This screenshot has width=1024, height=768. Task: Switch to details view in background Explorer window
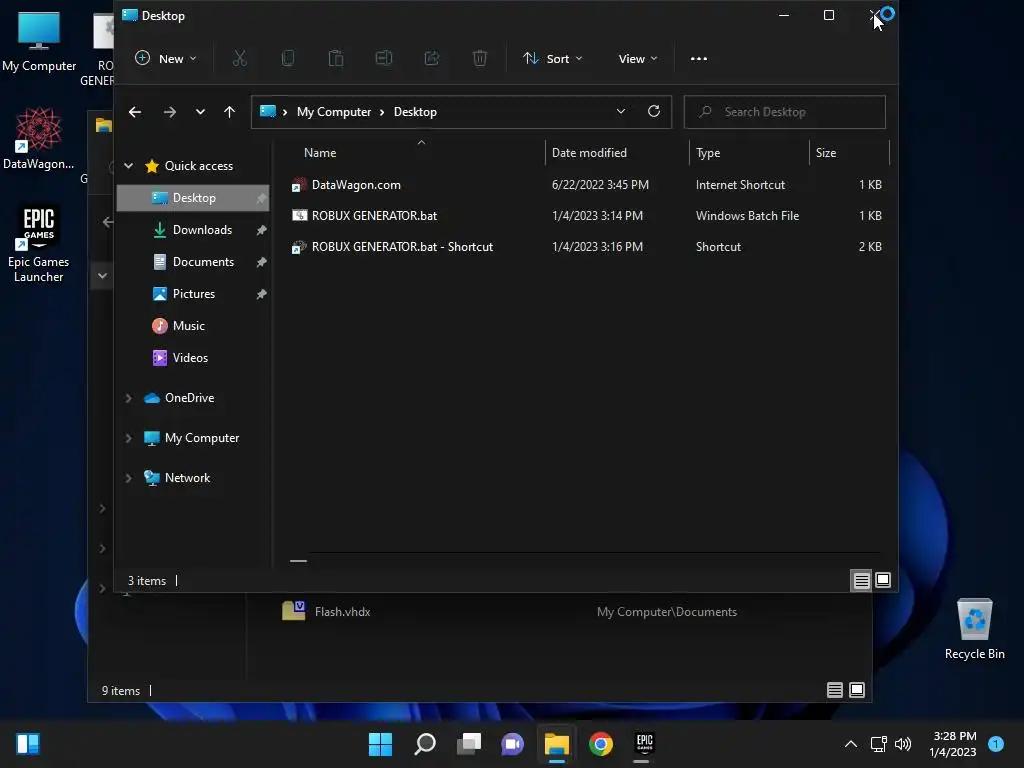click(x=835, y=690)
